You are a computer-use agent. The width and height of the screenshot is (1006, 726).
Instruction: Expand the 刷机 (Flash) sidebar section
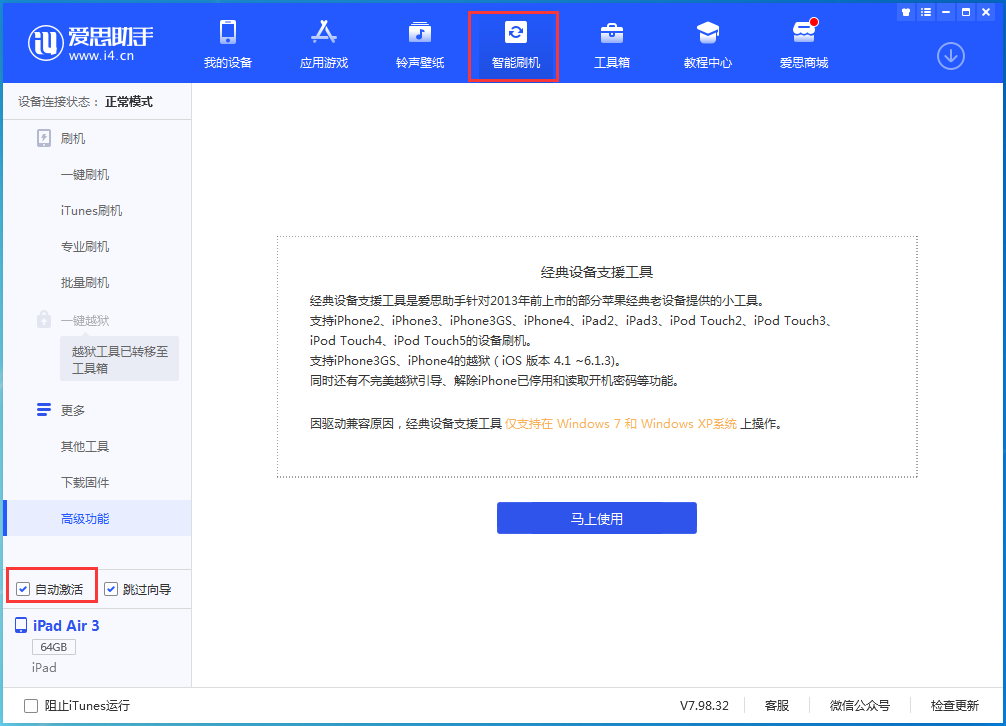(x=72, y=138)
